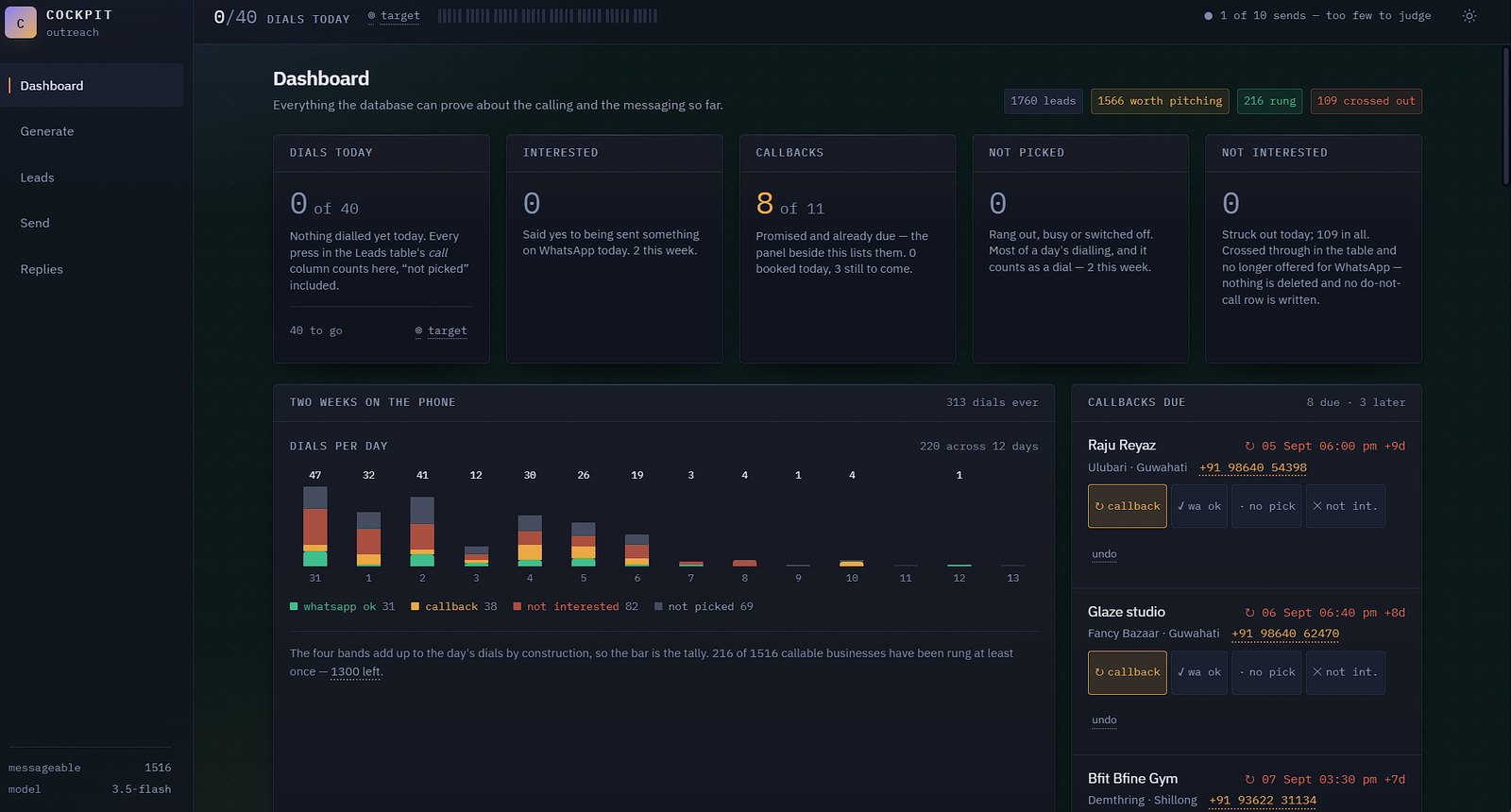Click the green whatsapp ok legend swatch
This screenshot has height=812, width=1511.
pyautogui.click(x=294, y=606)
